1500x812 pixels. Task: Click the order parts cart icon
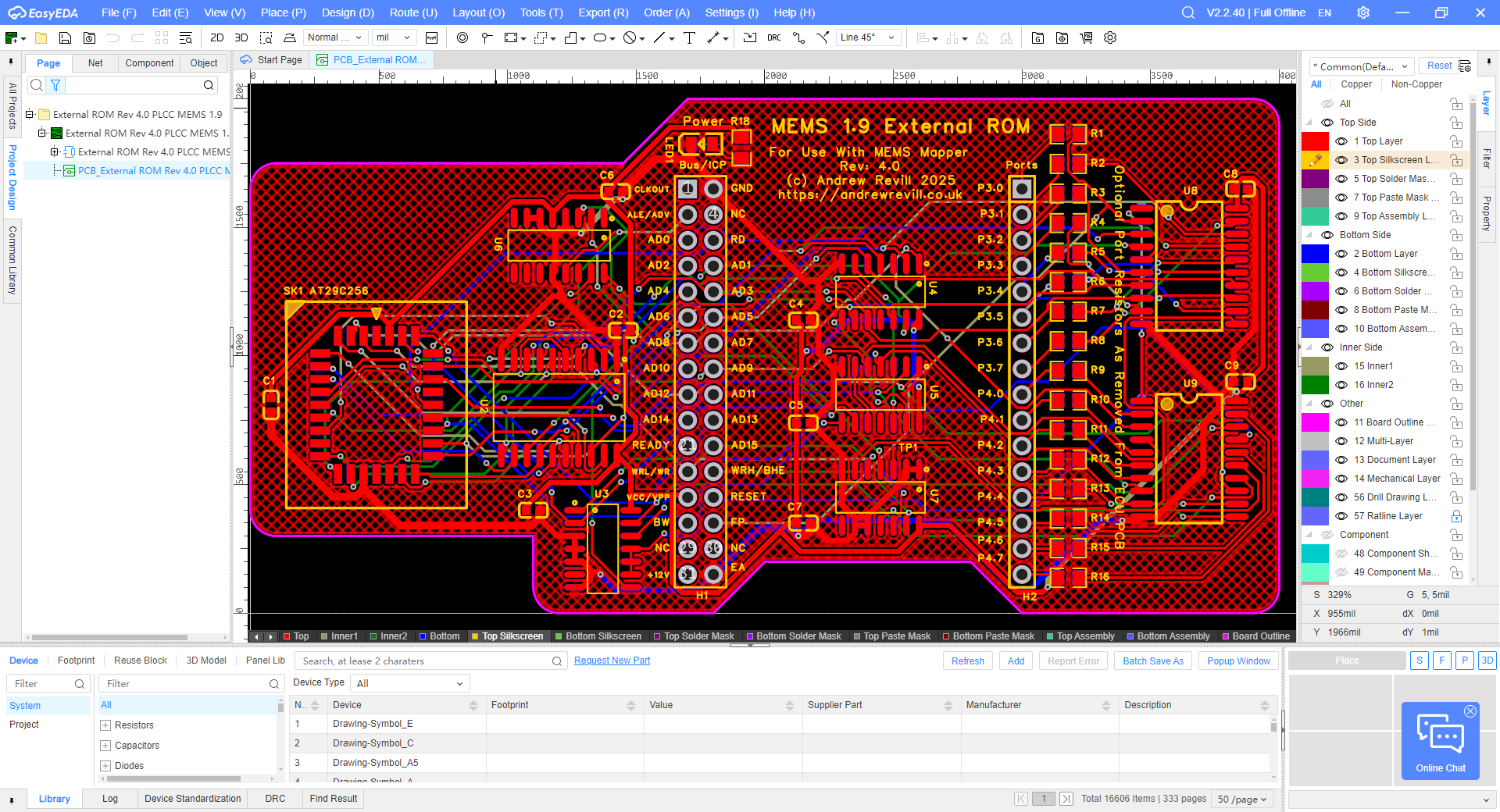tap(1086, 37)
